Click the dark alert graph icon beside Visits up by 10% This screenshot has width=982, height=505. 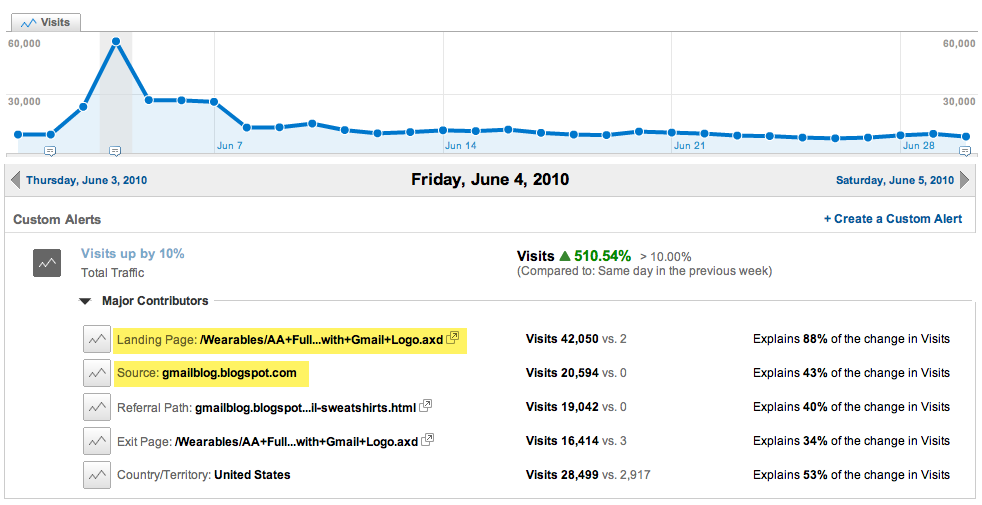[47, 263]
